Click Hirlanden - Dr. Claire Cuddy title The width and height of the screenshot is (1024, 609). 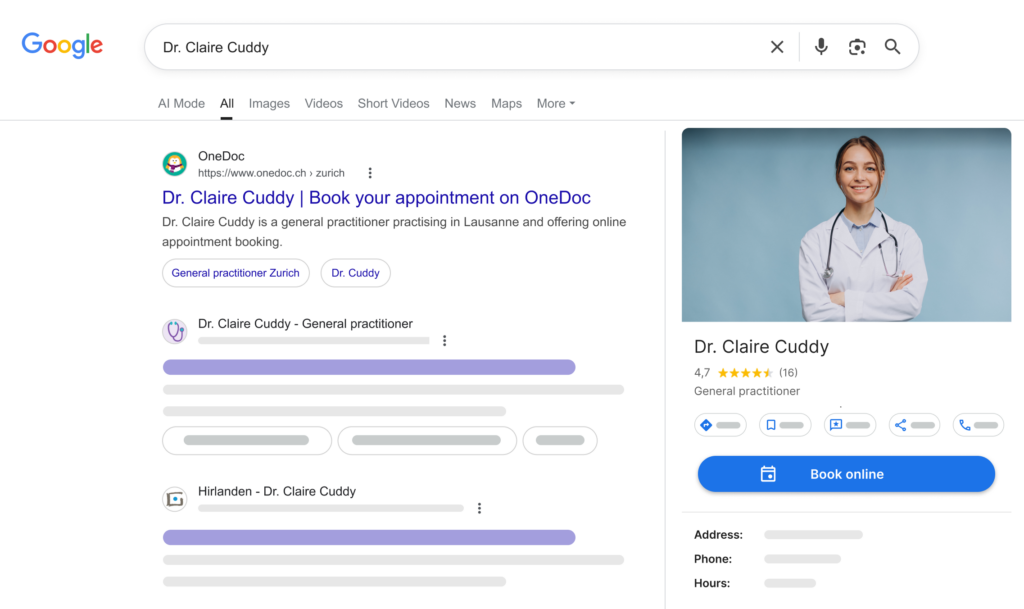click(x=277, y=492)
